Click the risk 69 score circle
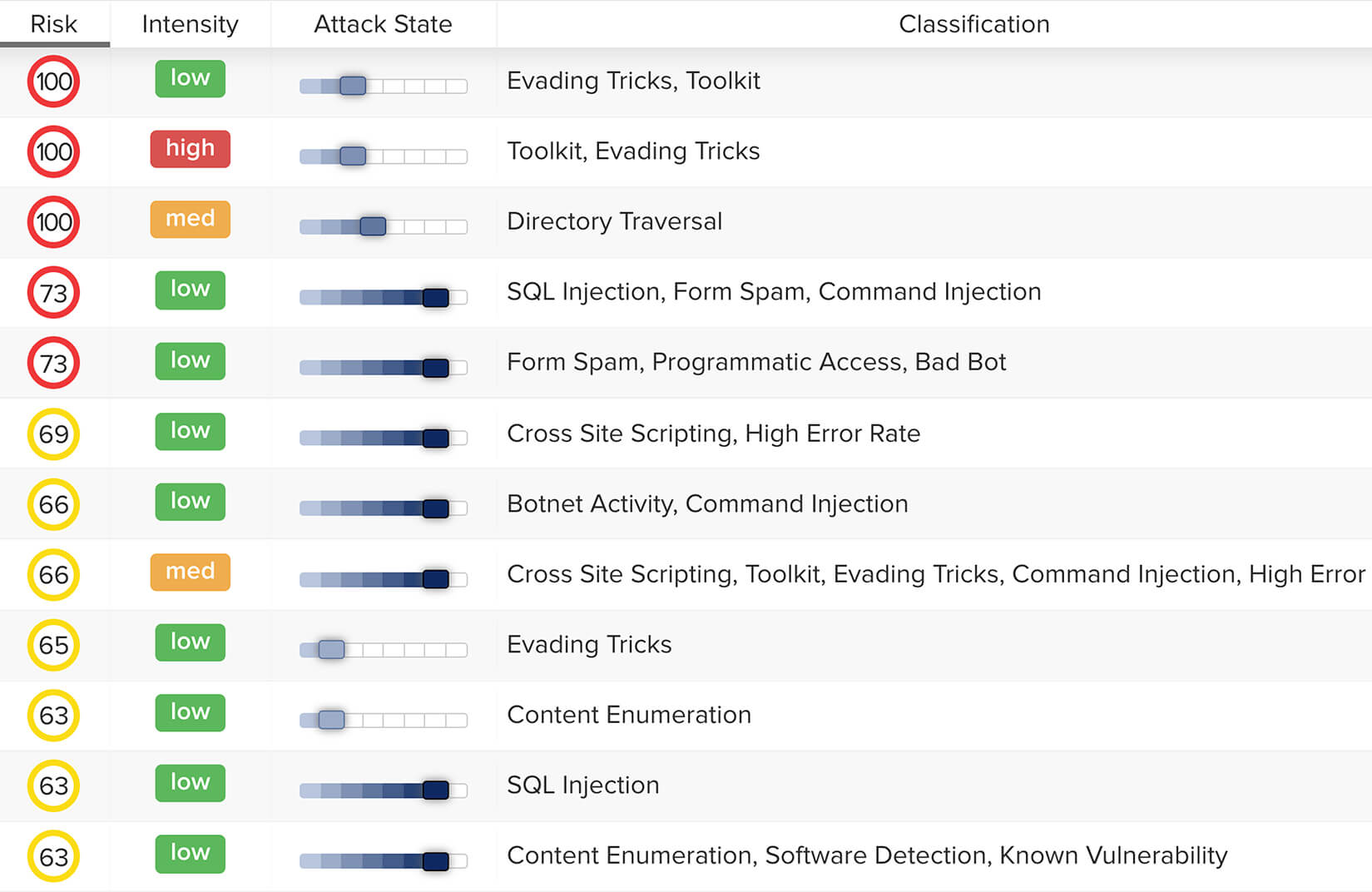This screenshot has width=1372, height=892. 54,434
